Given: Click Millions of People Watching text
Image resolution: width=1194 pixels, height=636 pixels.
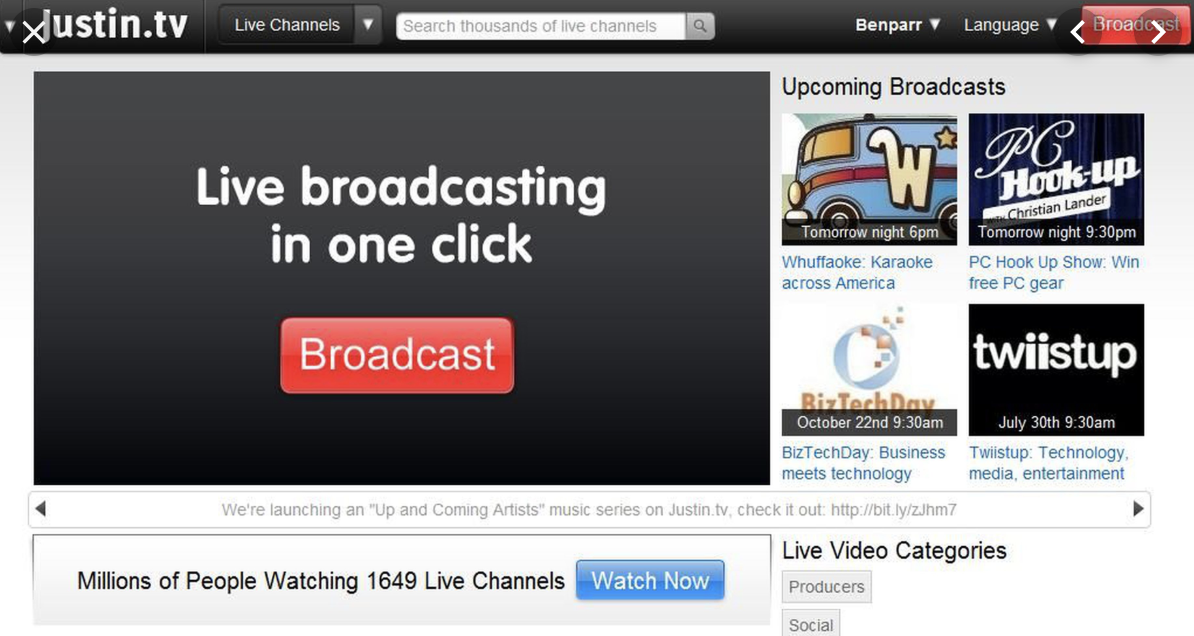Looking at the screenshot, I should 321,580.
